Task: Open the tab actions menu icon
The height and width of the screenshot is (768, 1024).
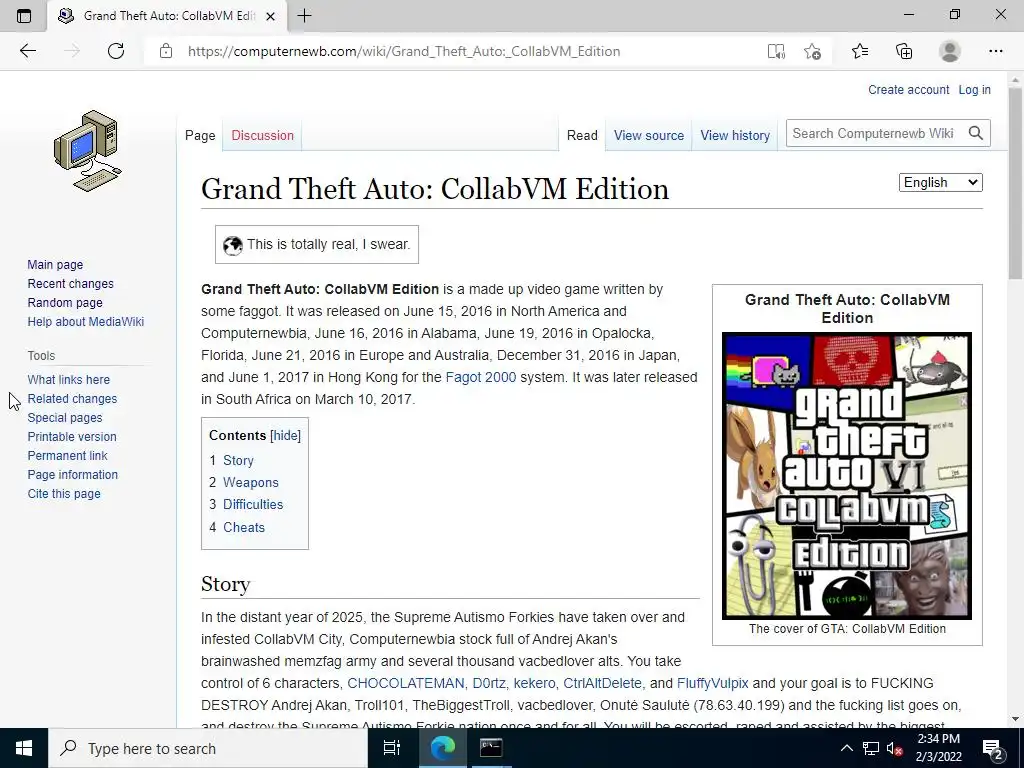Action: (x=24, y=16)
